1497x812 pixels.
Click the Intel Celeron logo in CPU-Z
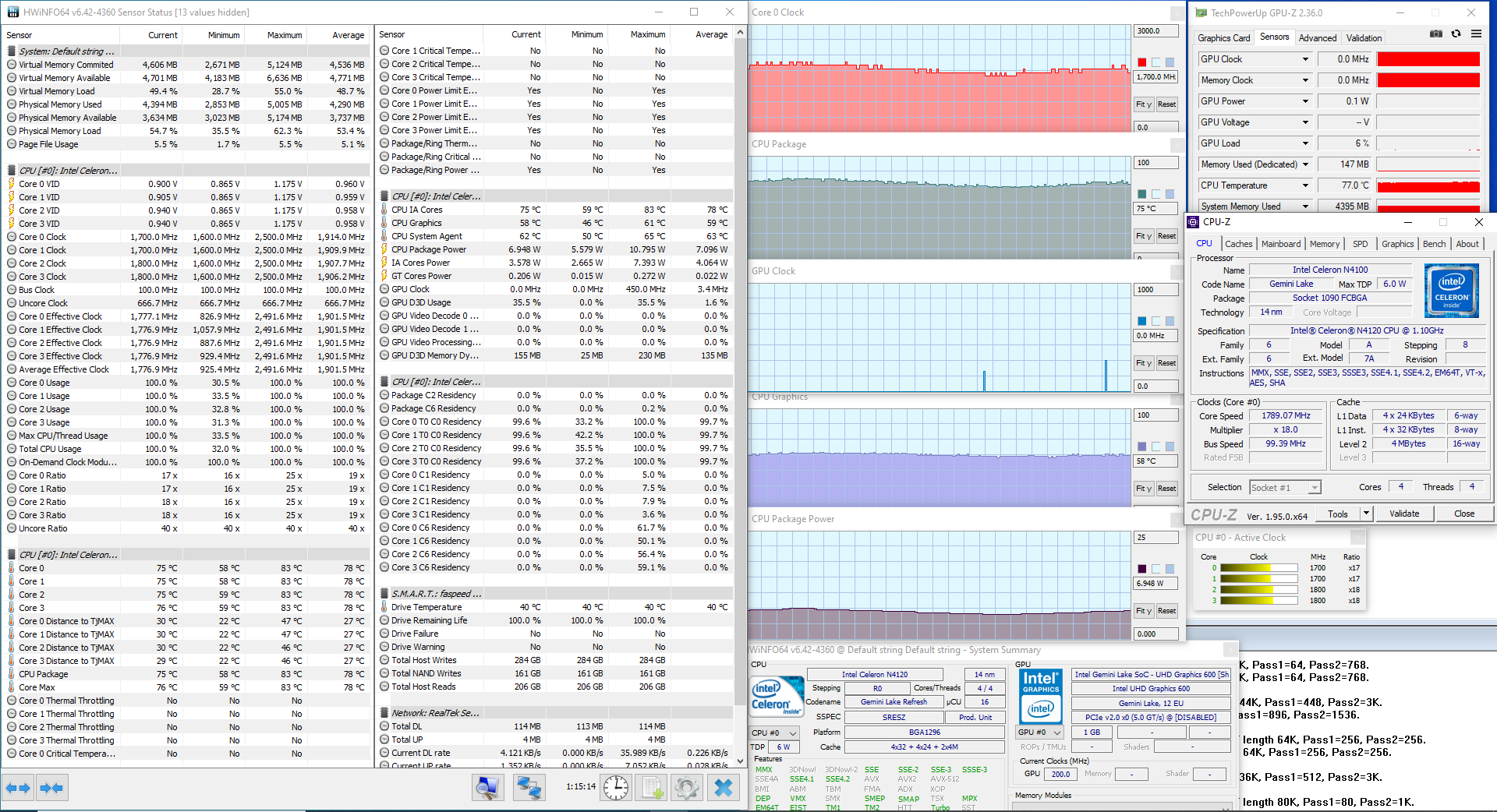pos(1451,291)
